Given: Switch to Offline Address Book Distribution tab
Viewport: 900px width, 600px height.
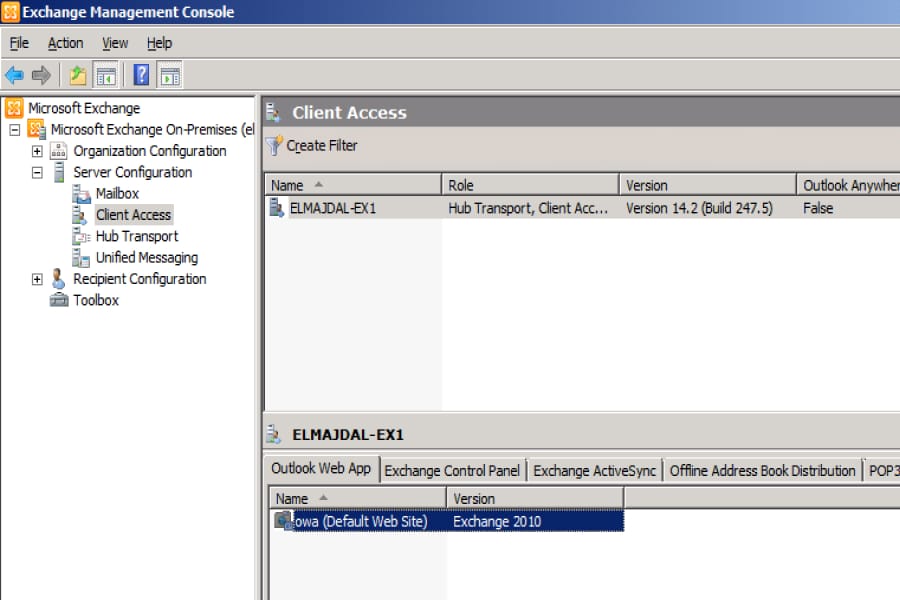Looking at the screenshot, I should point(762,471).
